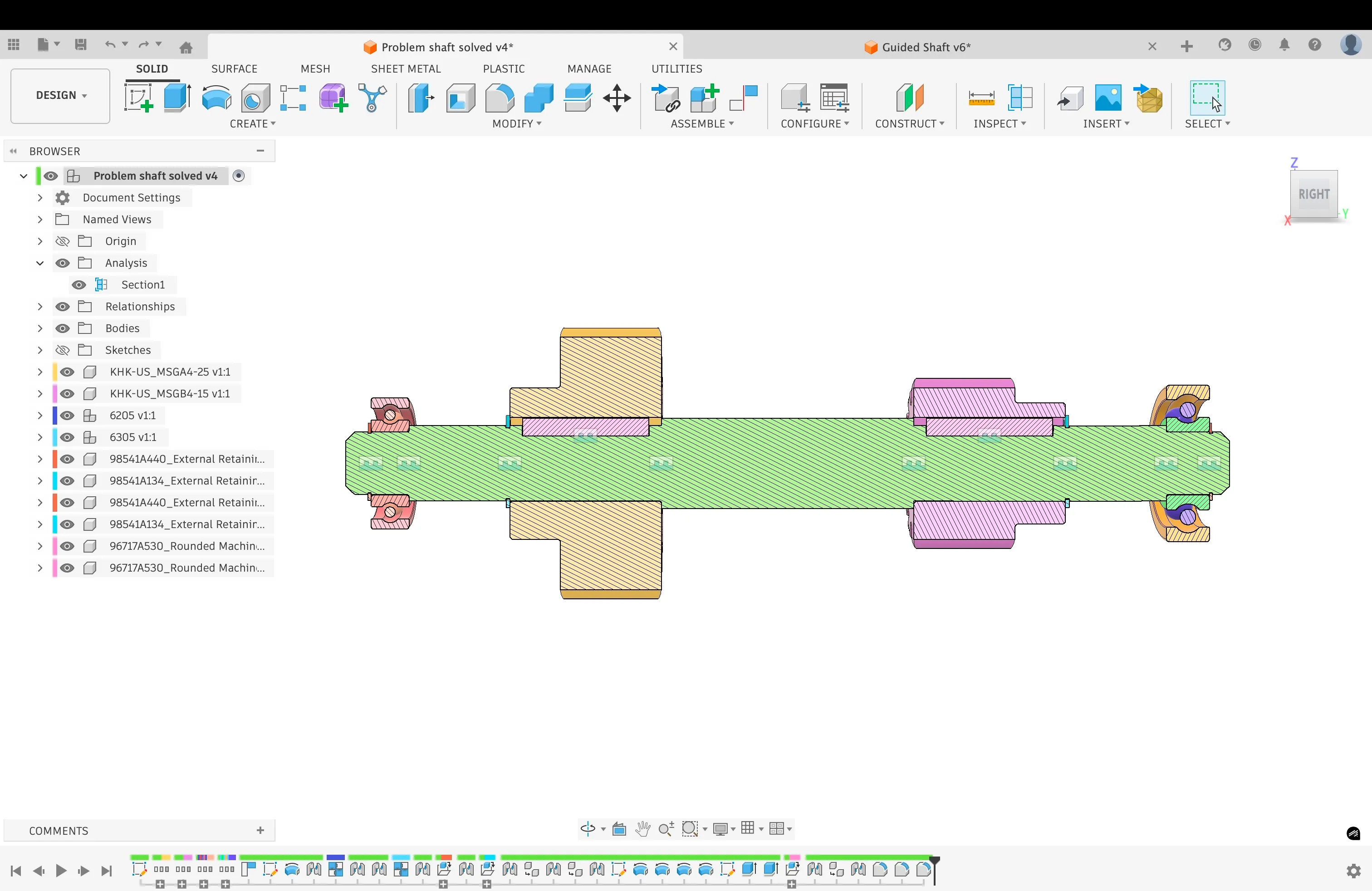
Task: Open the Press Pull tool
Action: pyautogui.click(x=421, y=98)
